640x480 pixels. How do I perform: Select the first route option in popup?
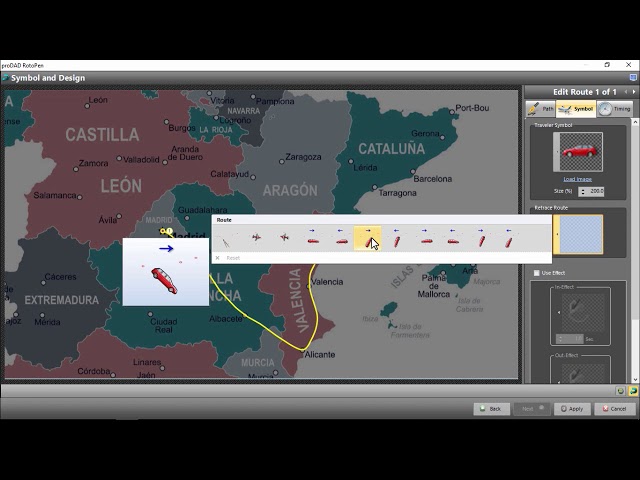226,238
